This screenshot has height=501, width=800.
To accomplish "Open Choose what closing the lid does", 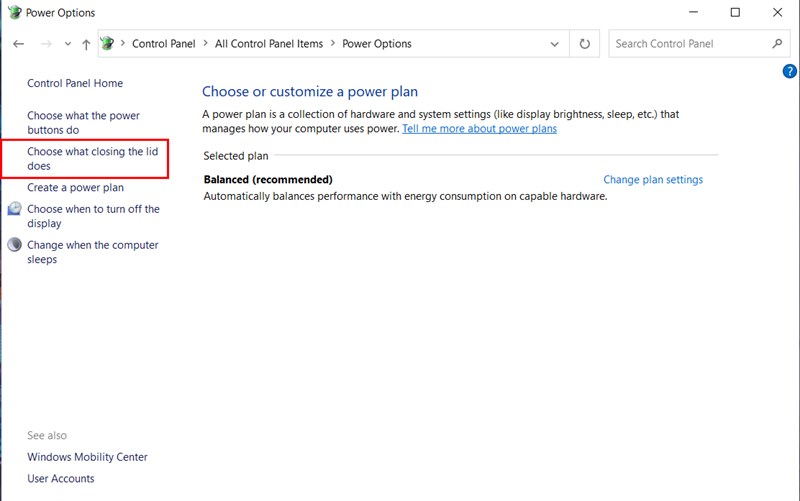I will coord(92,159).
